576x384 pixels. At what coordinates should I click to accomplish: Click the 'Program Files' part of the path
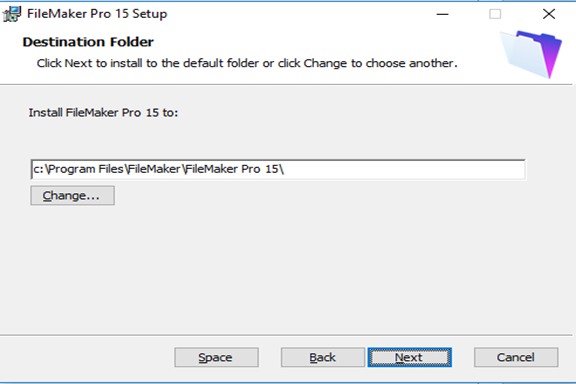point(86,169)
